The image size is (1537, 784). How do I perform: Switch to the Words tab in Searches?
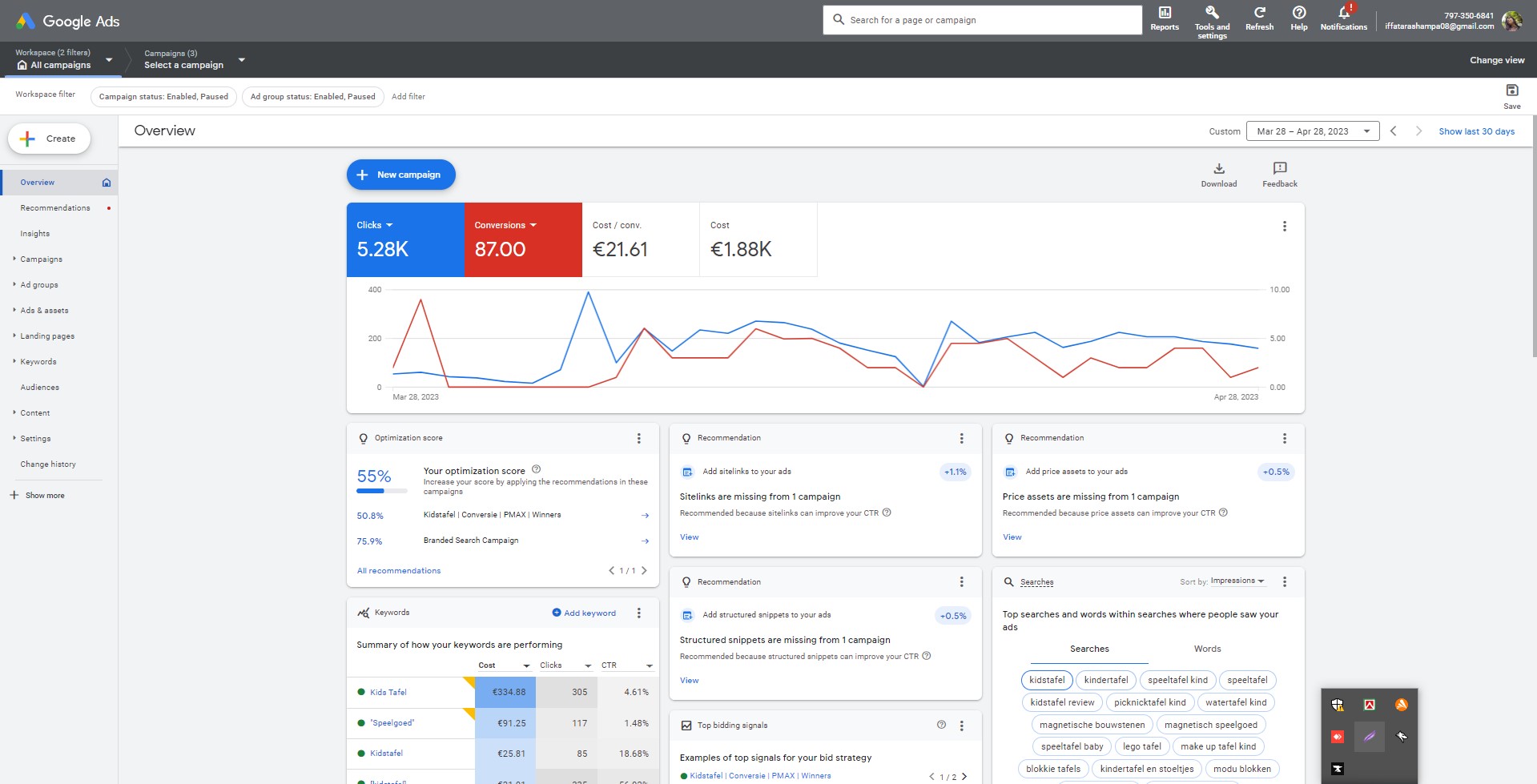point(1206,649)
